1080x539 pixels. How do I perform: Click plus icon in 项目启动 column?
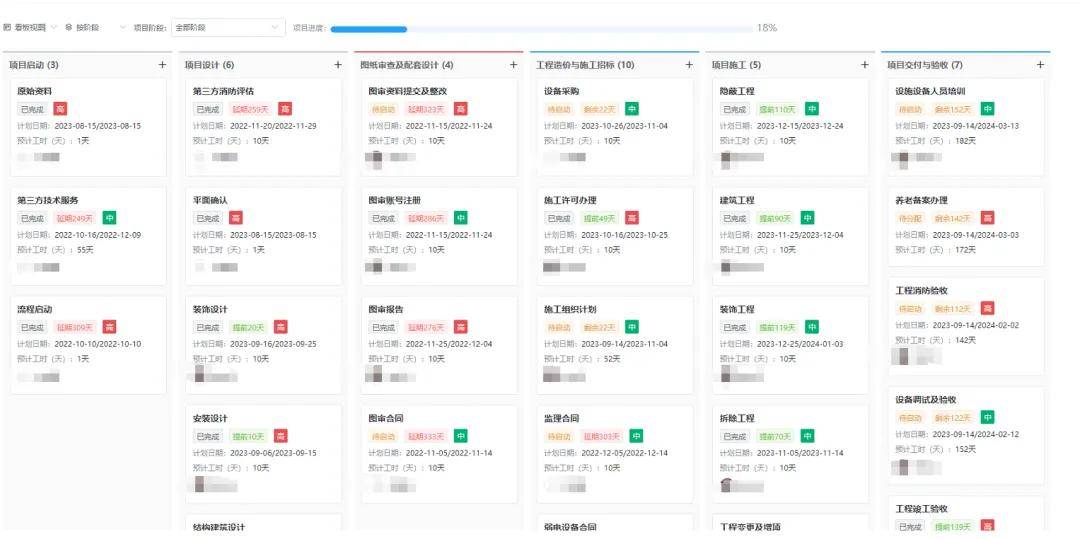coord(162,65)
